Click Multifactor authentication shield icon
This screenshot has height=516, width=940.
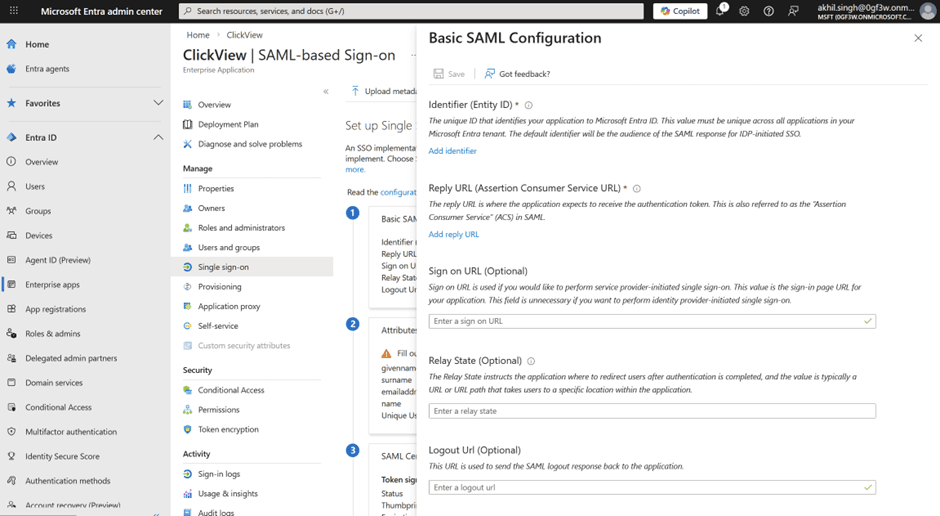click(11, 431)
